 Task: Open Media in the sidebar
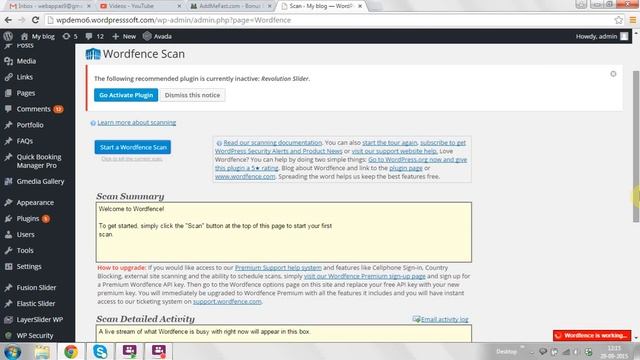point(26,61)
